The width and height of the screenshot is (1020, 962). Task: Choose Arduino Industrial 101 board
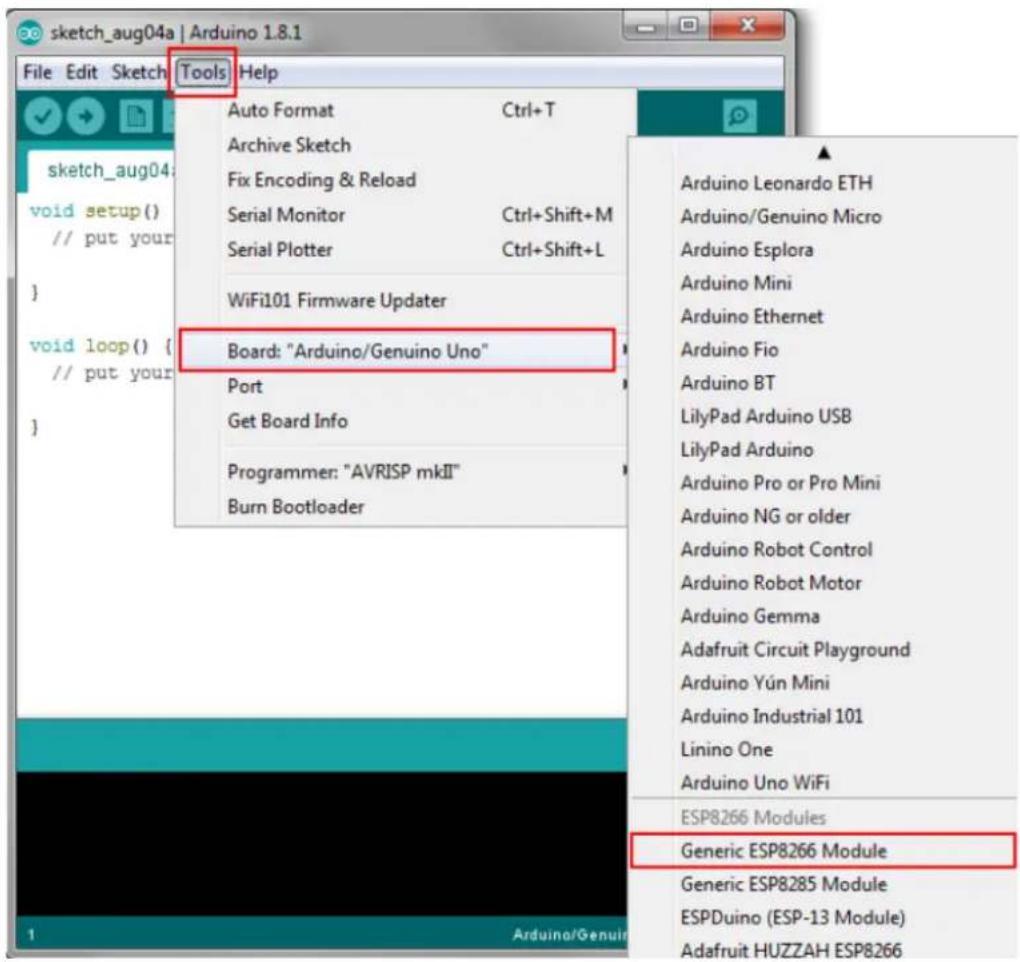click(824, 716)
